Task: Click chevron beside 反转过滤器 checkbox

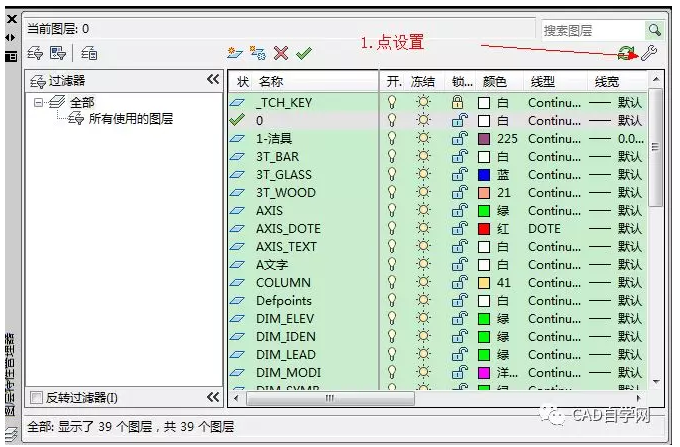Action: [213, 397]
